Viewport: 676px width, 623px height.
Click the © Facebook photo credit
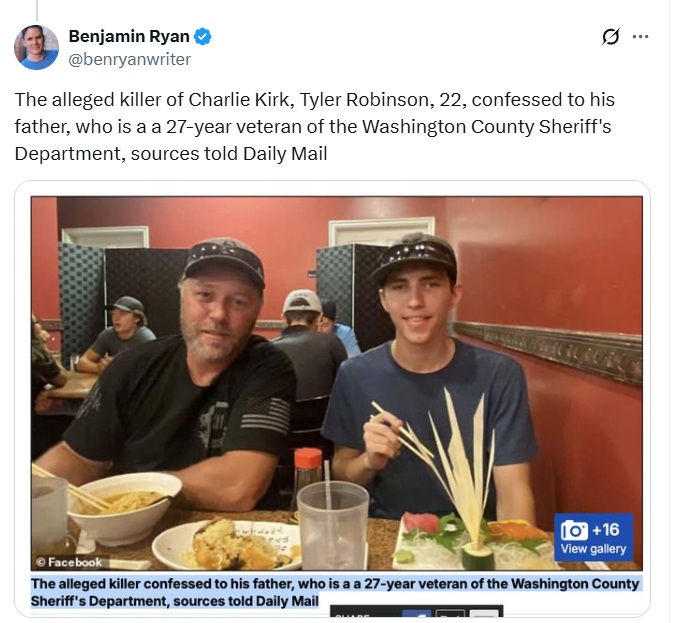(70, 562)
